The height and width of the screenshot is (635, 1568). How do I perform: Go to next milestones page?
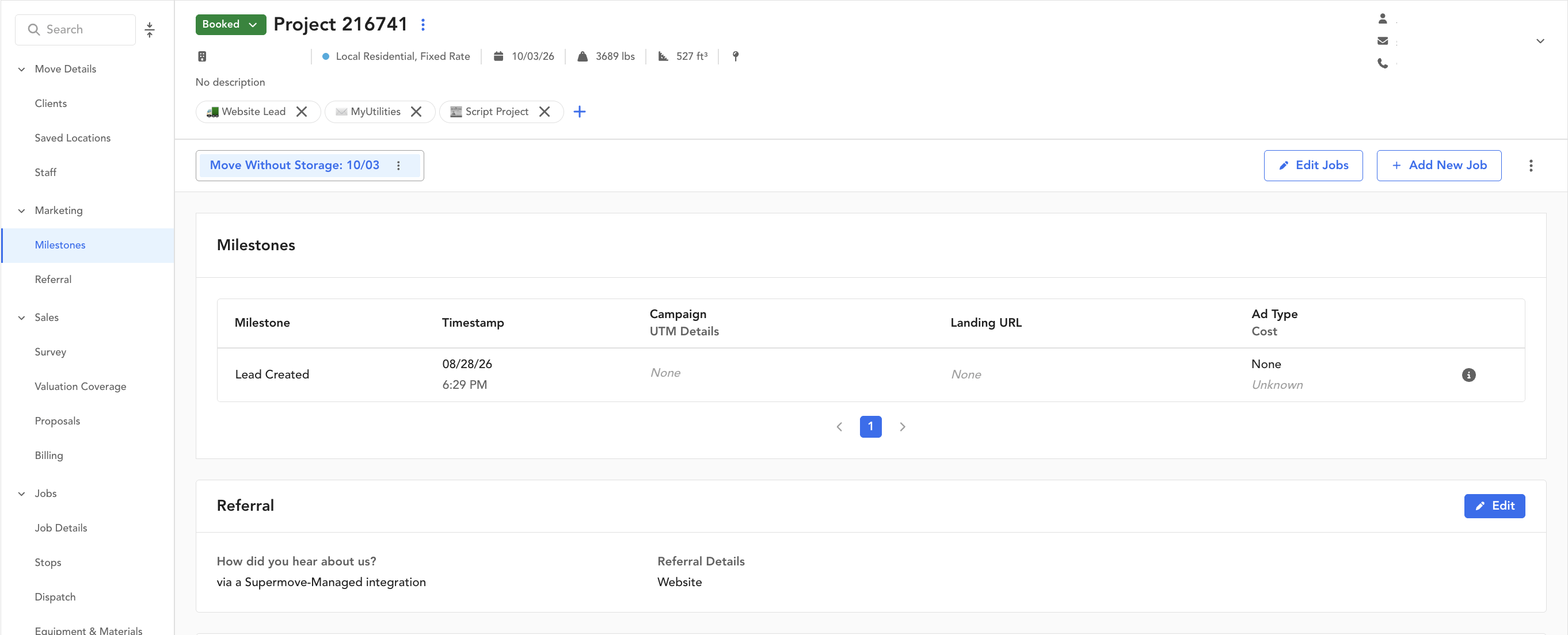point(902,427)
